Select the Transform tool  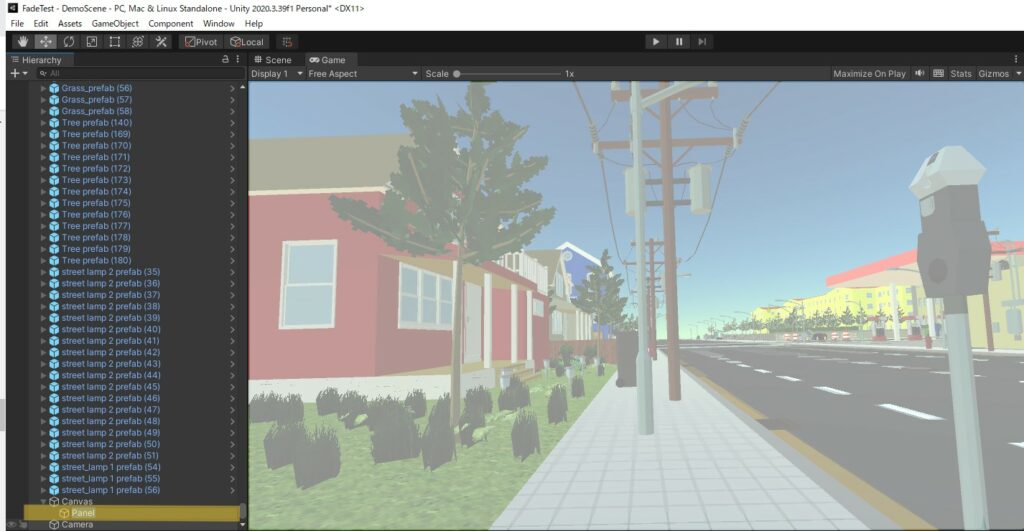pyautogui.click(x=137, y=42)
